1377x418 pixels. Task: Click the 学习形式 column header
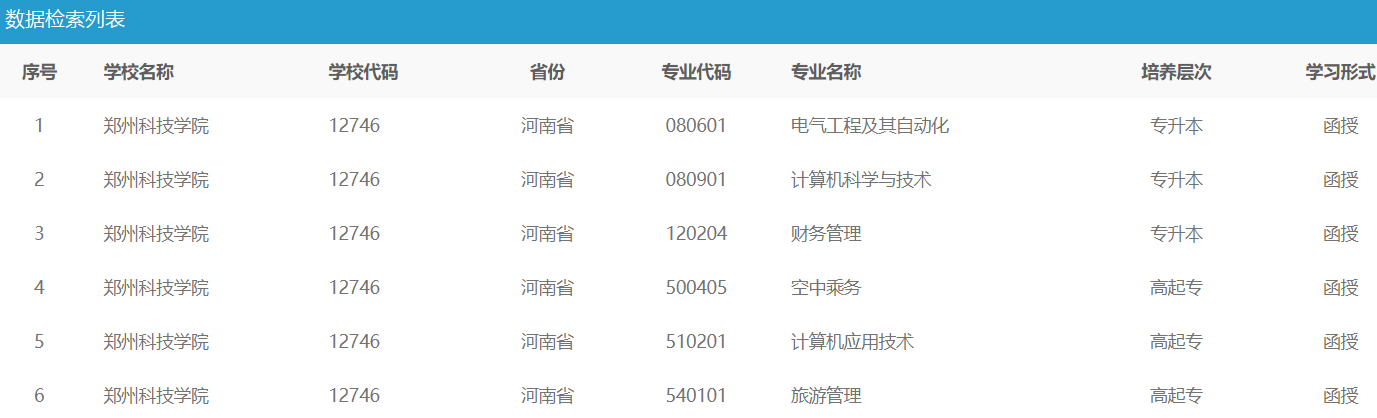tap(1340, 72)
